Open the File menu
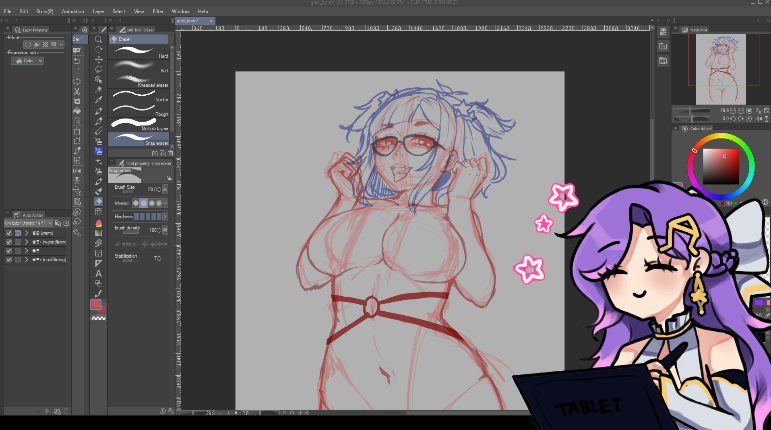 click(x=7, y=11)
